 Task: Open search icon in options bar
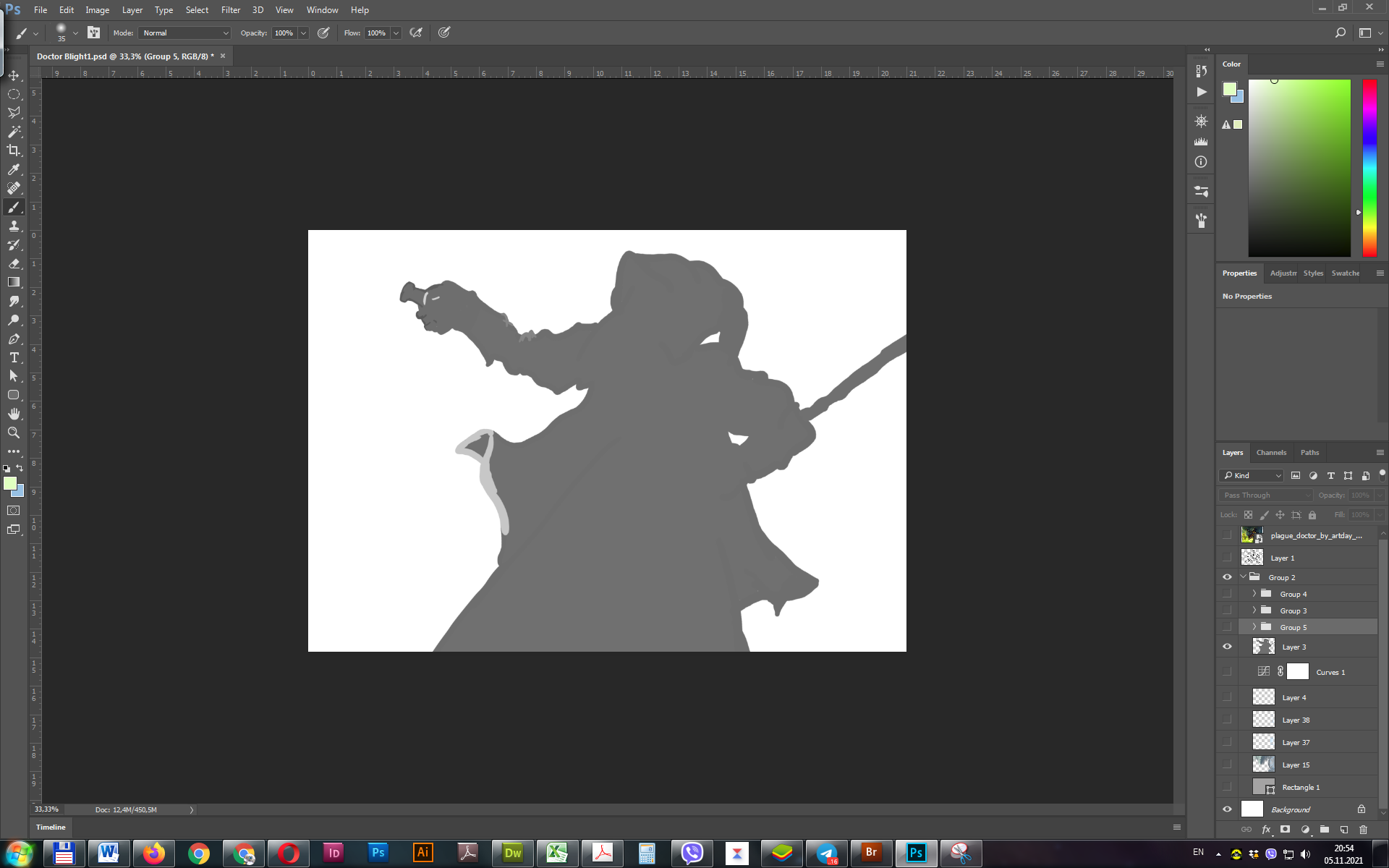(x=1340, y=33)
